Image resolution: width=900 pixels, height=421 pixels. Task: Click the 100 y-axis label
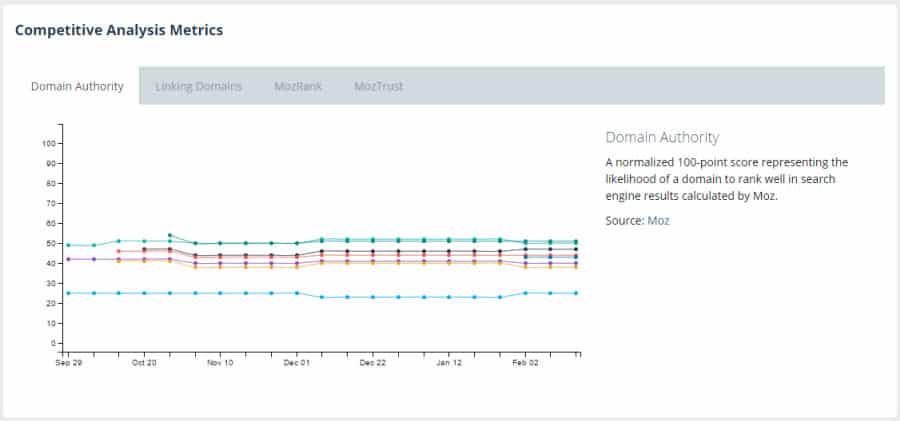point(48,143)
